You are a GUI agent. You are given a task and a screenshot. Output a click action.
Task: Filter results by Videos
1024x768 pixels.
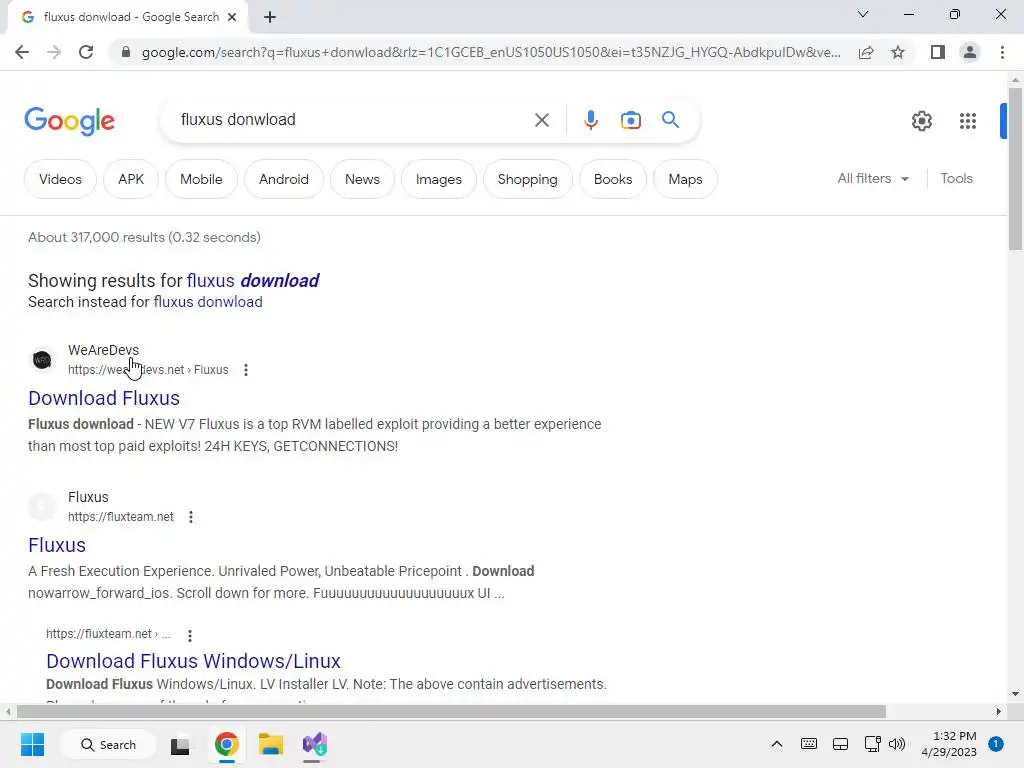pos(60,179)
